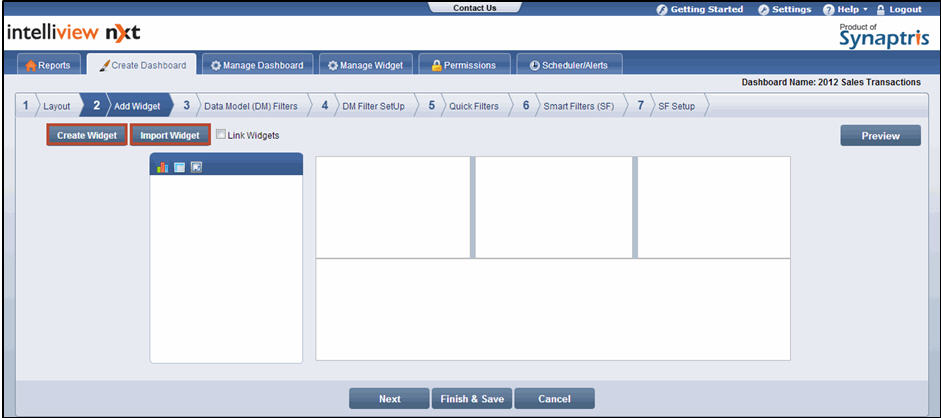This screenshot has height=418, width=941.
Task: Click the Dashboard Name: 2012 Sales Transactions text
Action: pyautogui.click(x=831, y=83)
